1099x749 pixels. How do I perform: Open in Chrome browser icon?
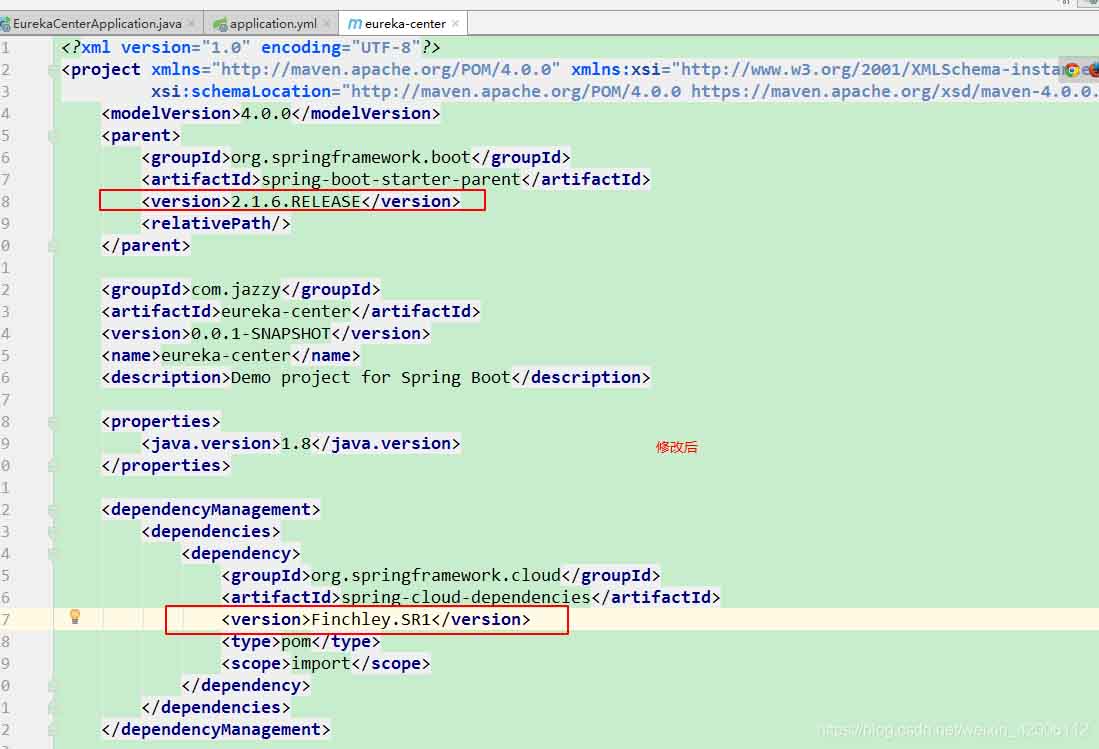[1072, 69]
